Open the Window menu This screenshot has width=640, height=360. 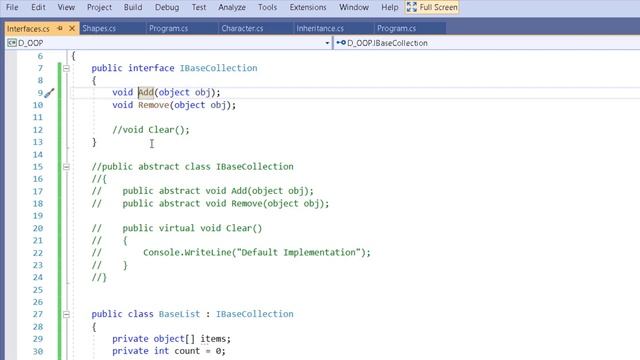click(354, 7)
